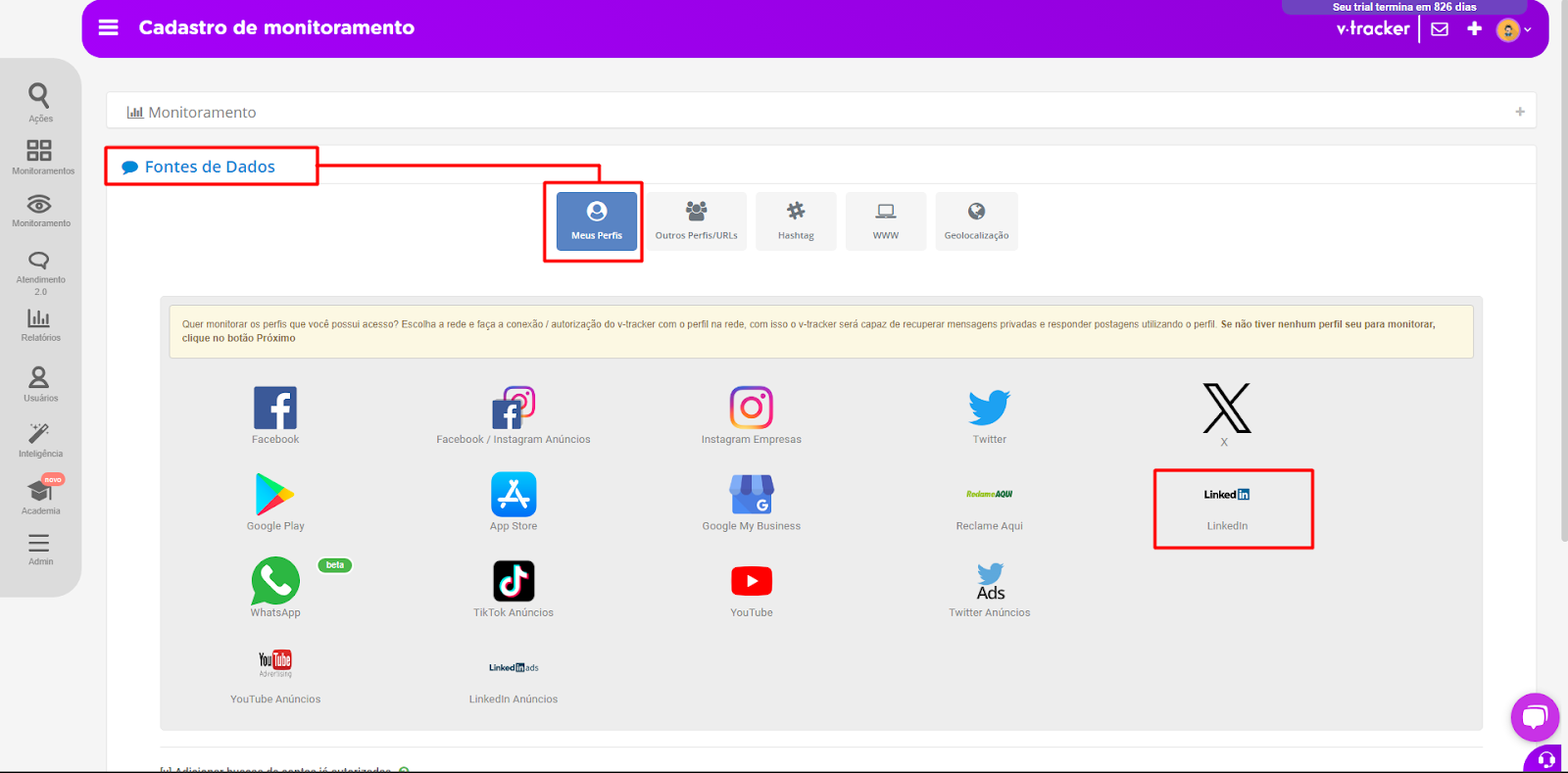Click the v-tracker logo
The image size is (1568, 773).
(x=1373, y=28)
